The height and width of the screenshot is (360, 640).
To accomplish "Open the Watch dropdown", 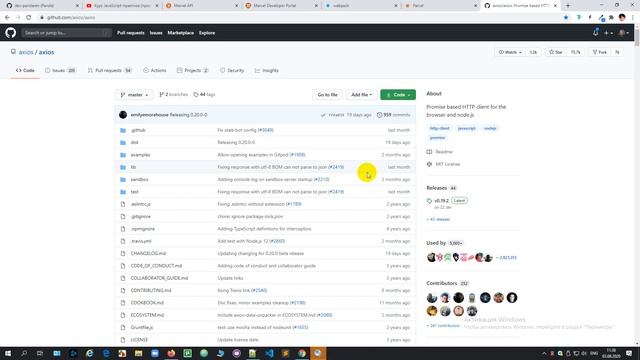I will click(510, 52).
